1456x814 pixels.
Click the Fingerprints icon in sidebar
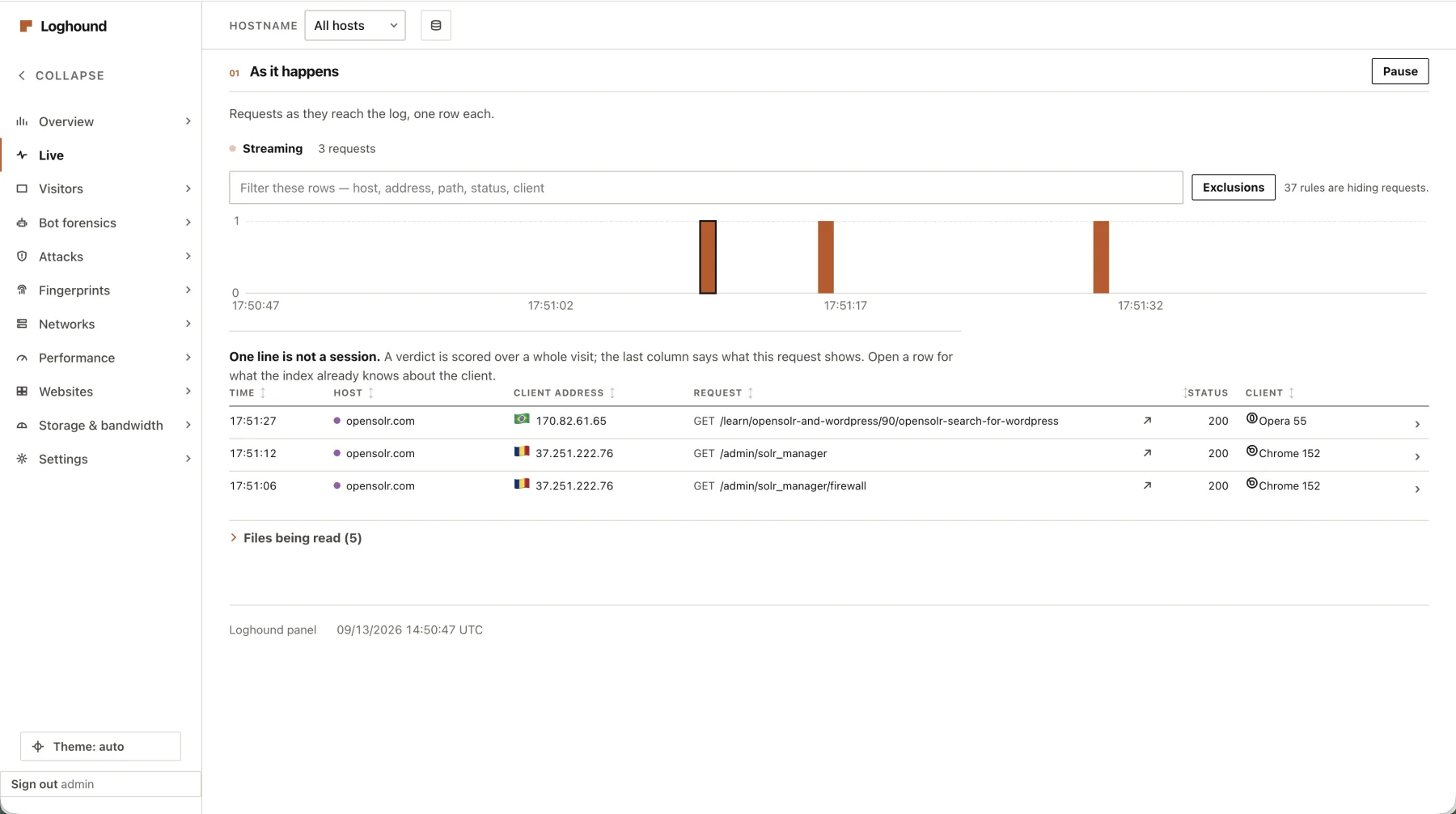(22, 290)
